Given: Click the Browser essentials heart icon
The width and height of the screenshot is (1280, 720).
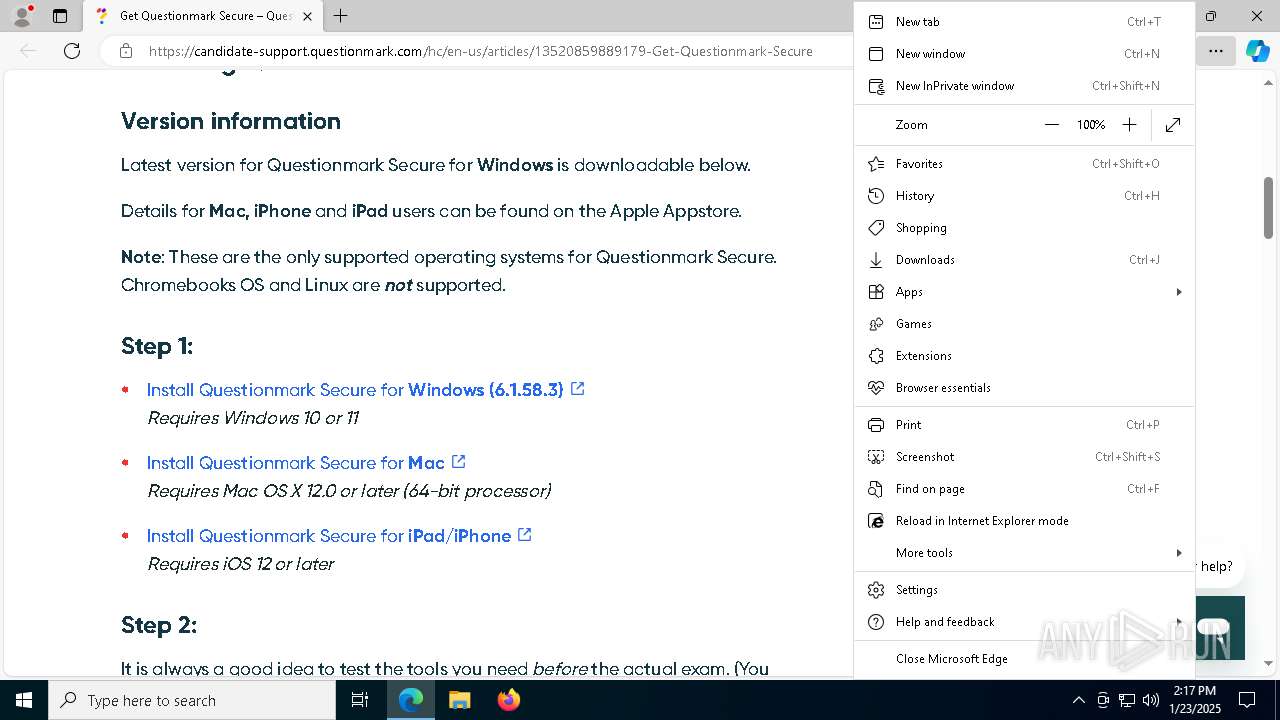Looking at the screenshot, I should 876,388.
